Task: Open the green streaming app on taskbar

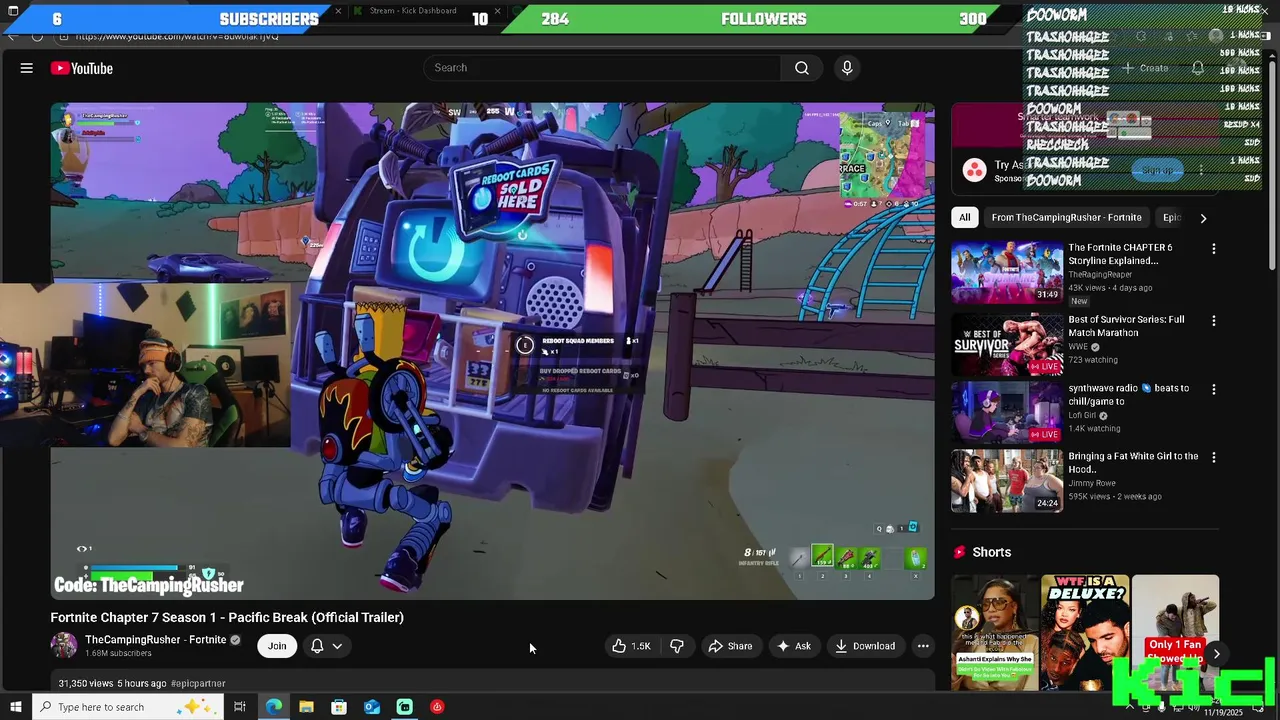Action: point(404,707)
